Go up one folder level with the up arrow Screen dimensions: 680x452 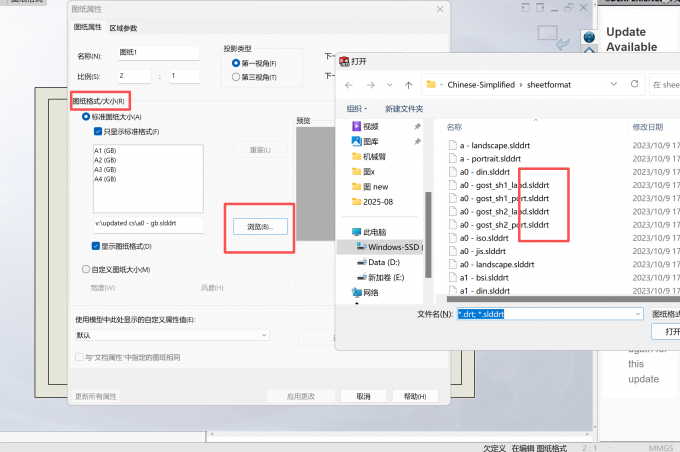pos(409,85)
